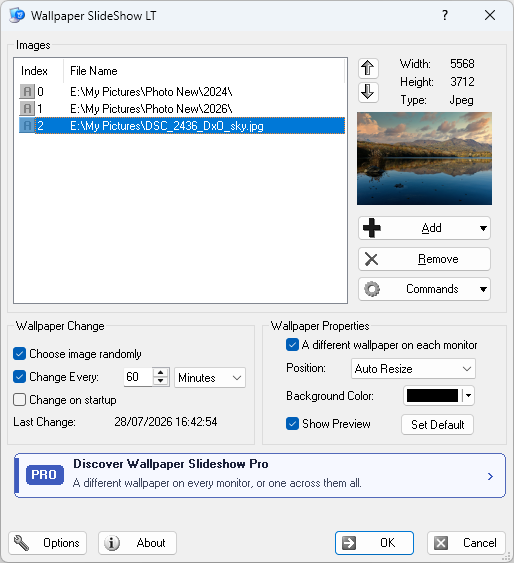Enable Change on startup checkbox
Screen dimensions: 514x563
19,400
